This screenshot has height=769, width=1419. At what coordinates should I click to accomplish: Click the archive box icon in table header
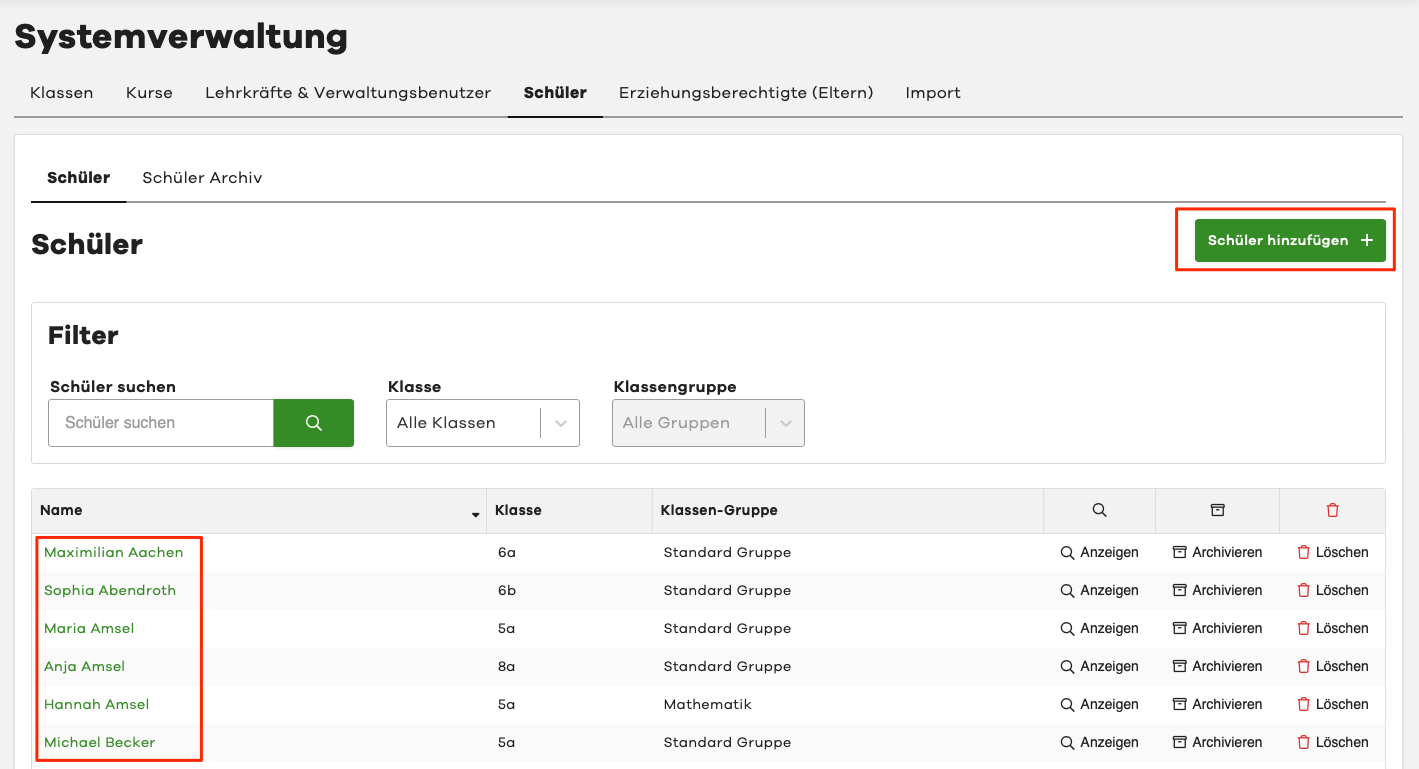(1217, 510)
